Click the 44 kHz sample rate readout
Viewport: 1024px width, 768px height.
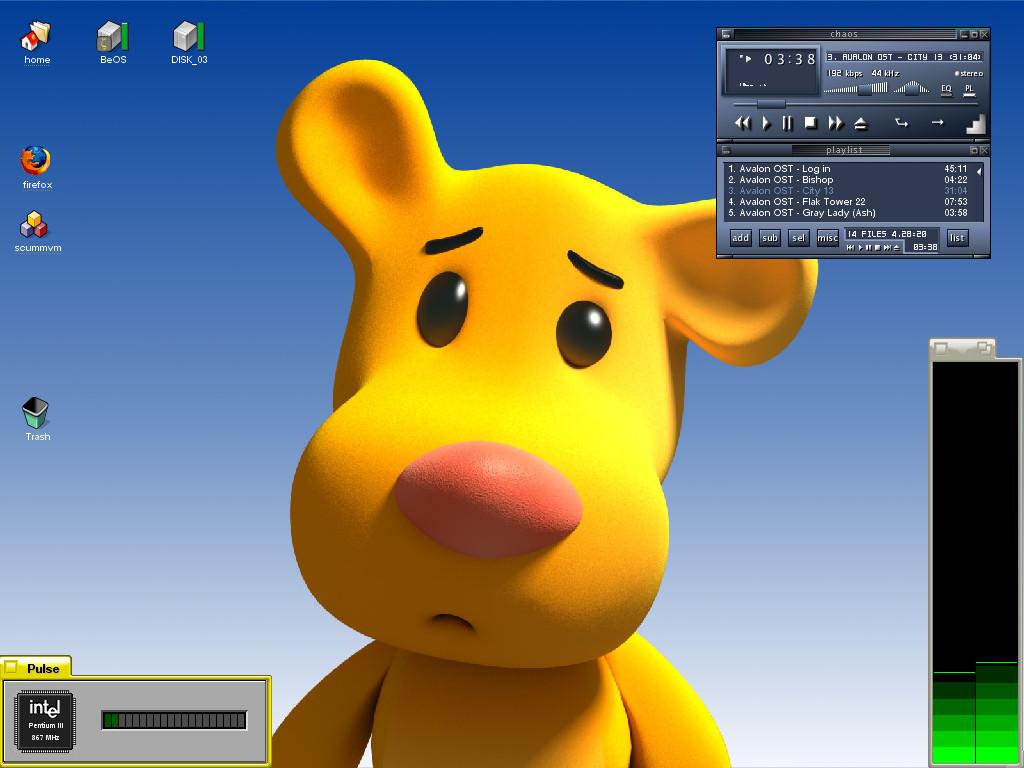point(886,73)
